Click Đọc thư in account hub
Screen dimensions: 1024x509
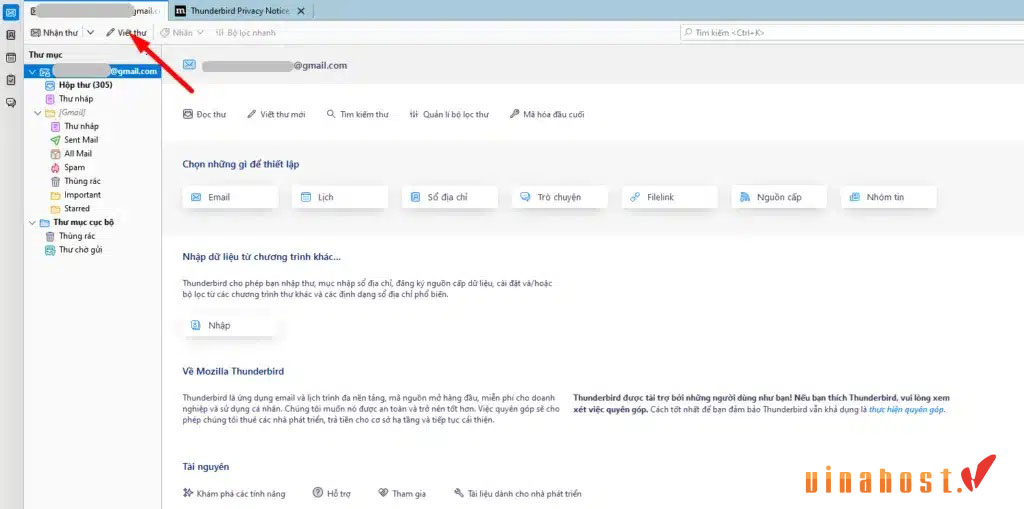(x=204, y=114)
